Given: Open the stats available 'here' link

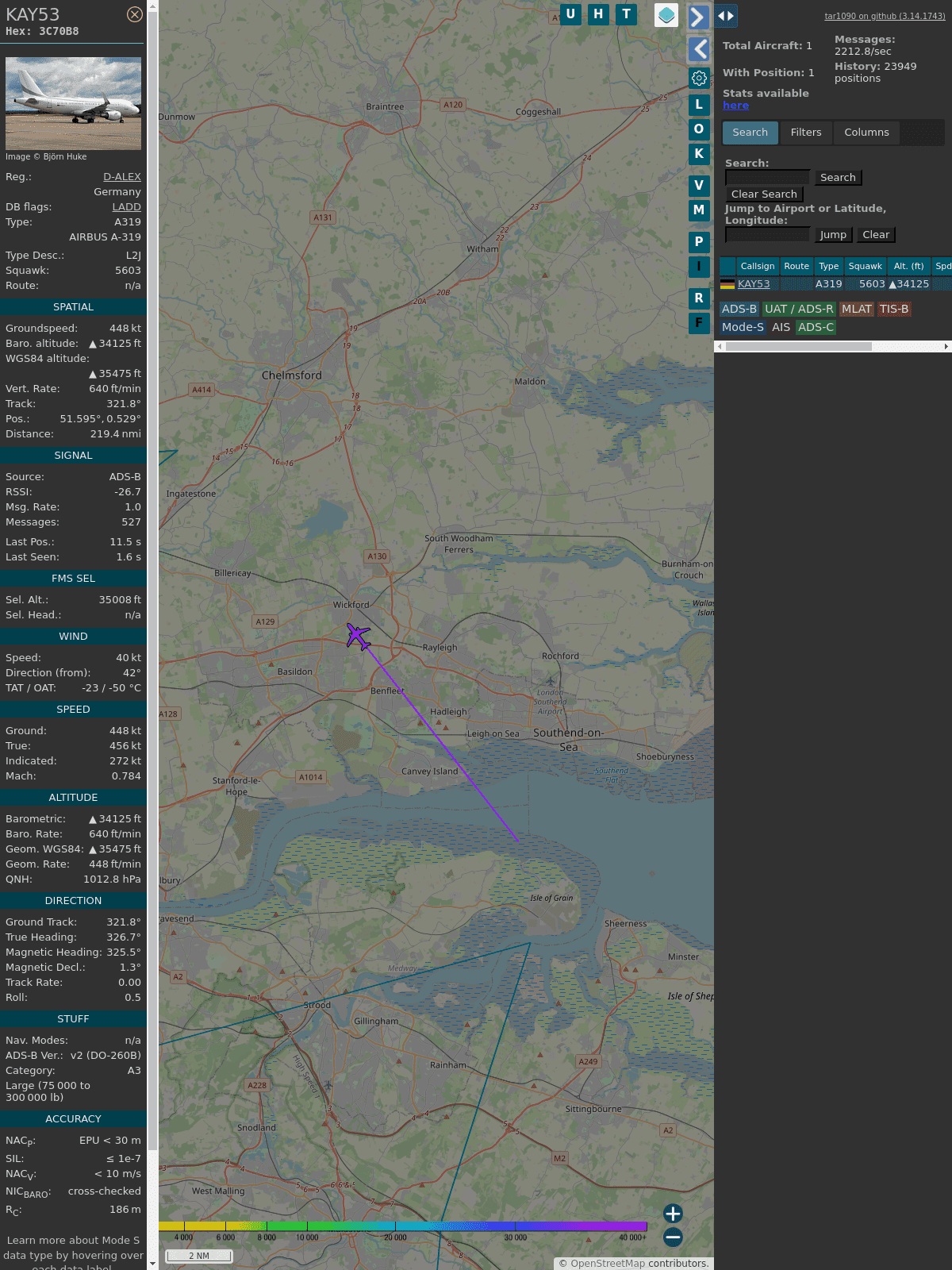Looking at the screenshot, I should 735,106.
